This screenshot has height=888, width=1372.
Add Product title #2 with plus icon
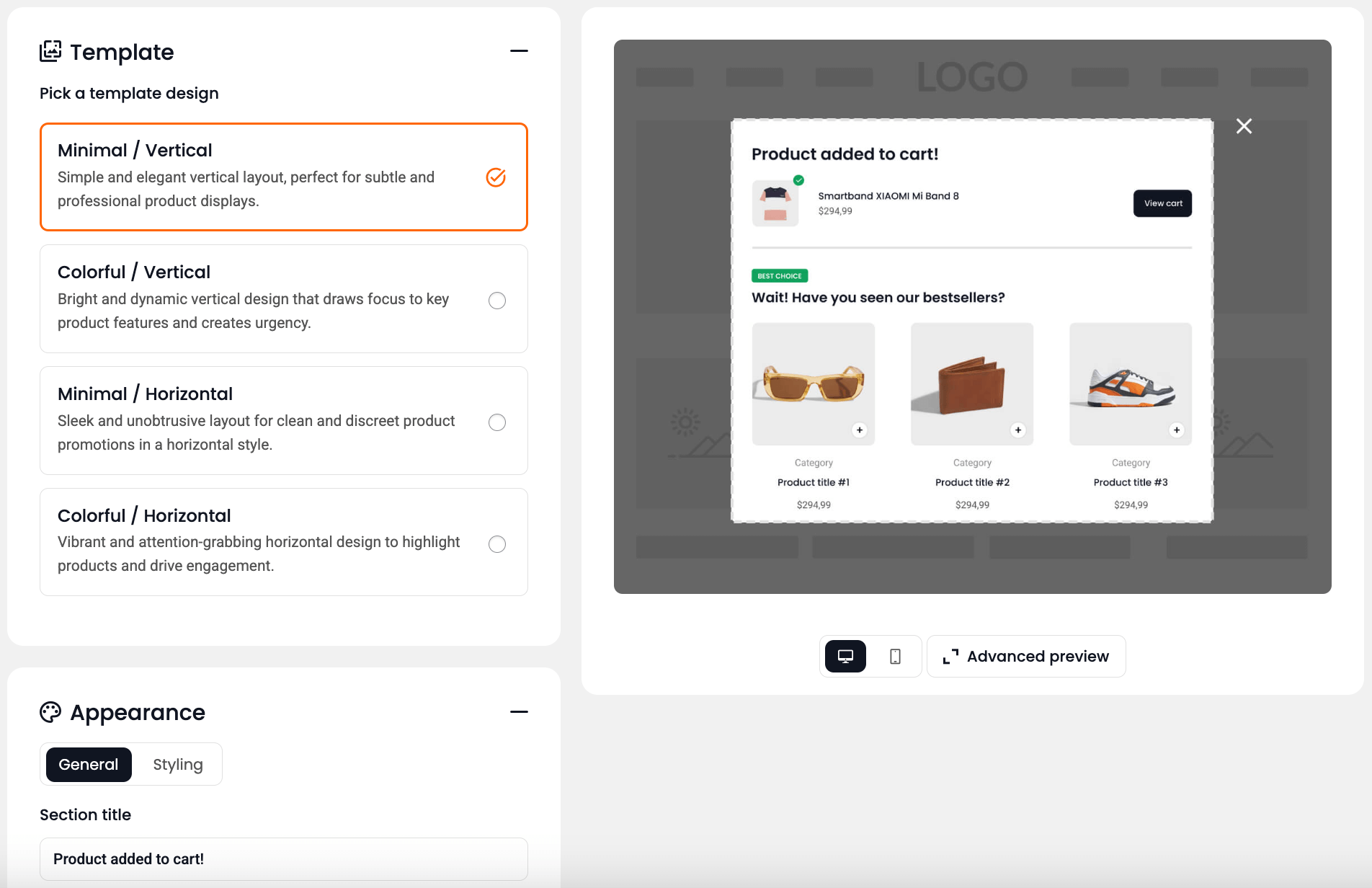(x=1017, y=430)
